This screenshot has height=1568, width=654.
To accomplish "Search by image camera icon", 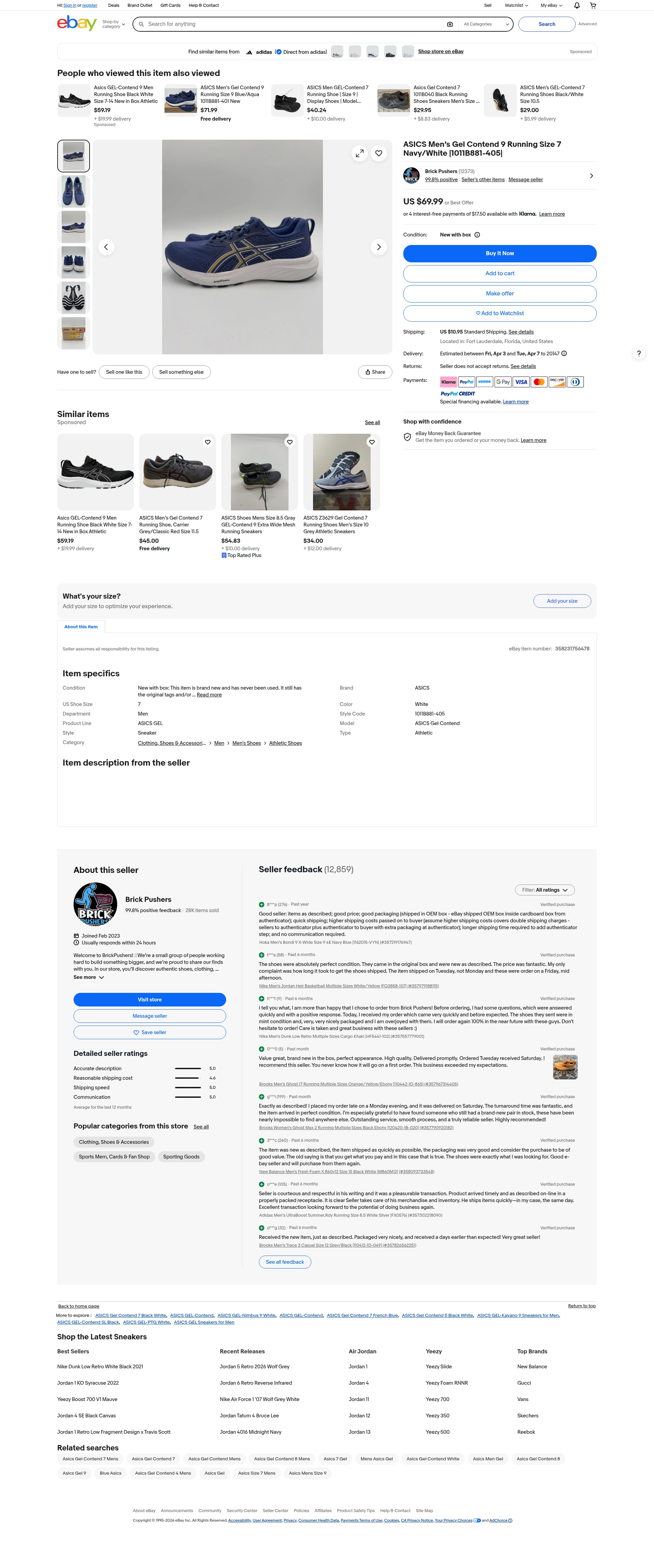I will 450,24.
